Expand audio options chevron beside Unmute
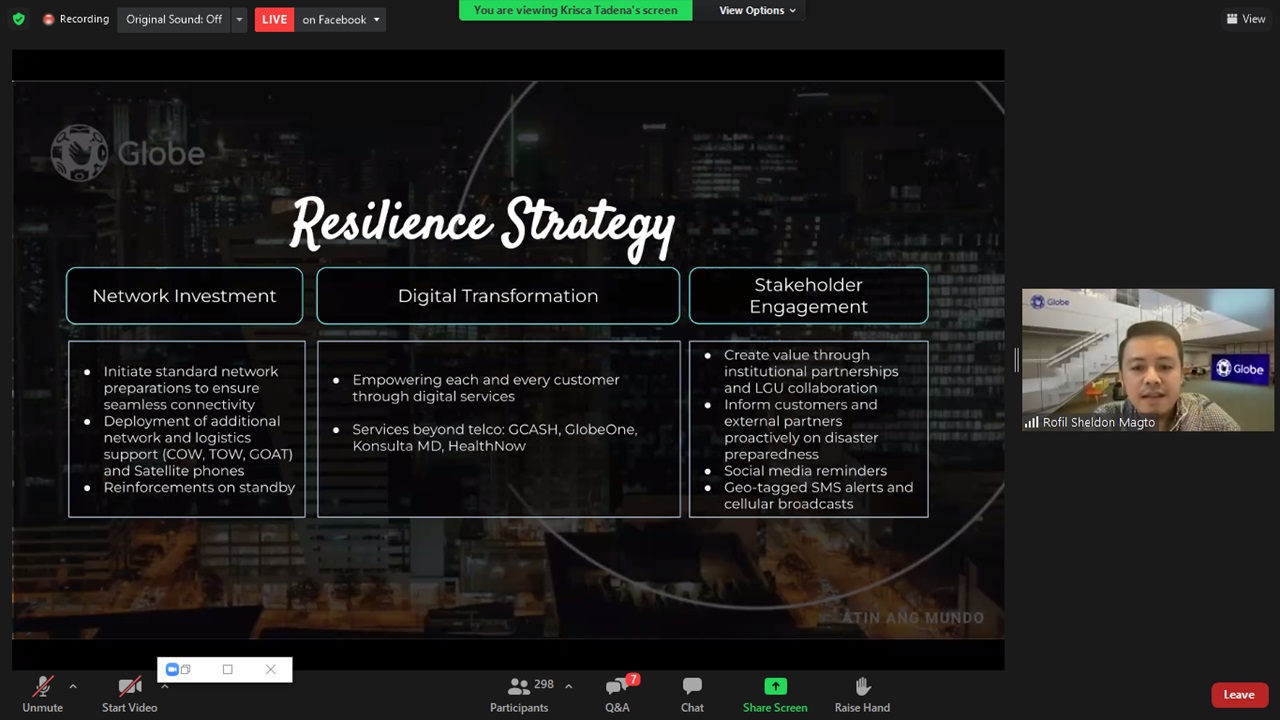Viewport: 1280px width, 720px height. tap(72, 686)
